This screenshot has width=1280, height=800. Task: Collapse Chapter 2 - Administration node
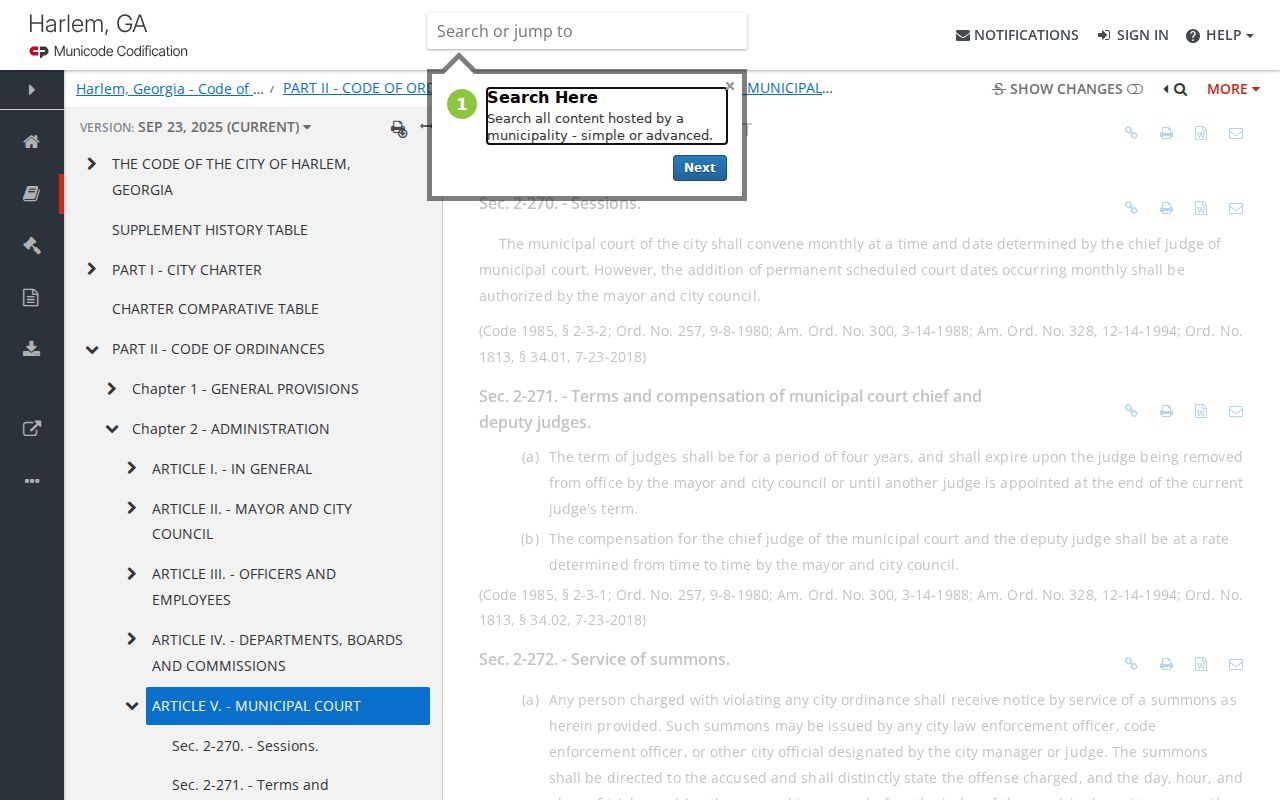pyautogui.click(x=112, y=429)
